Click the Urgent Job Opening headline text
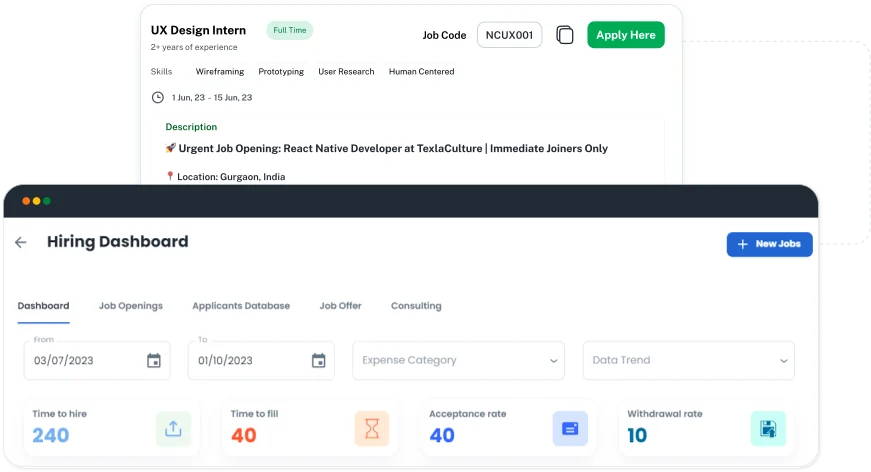The width and height of the screenshot is (871, 472). tap(393, 148)
